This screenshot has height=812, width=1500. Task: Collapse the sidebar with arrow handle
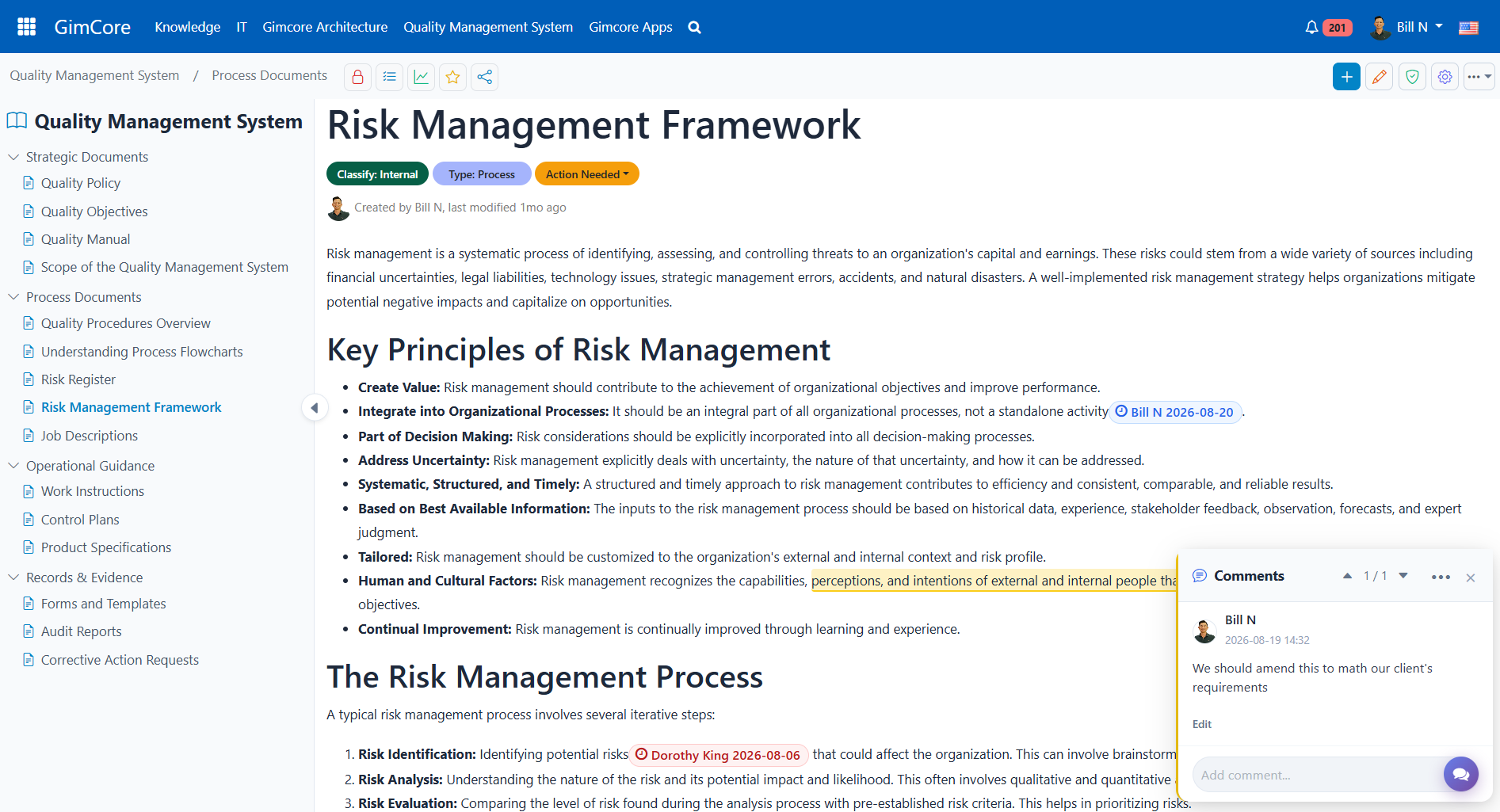tap(315, 408)
